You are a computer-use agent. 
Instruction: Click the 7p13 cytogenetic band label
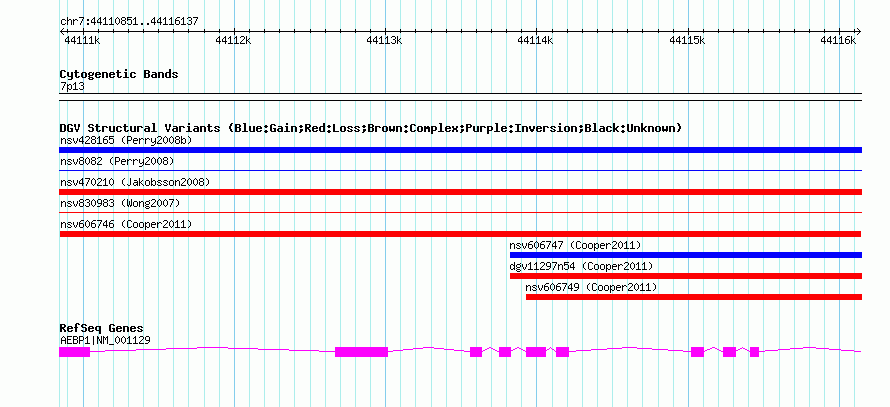click(x=72, y=87)
